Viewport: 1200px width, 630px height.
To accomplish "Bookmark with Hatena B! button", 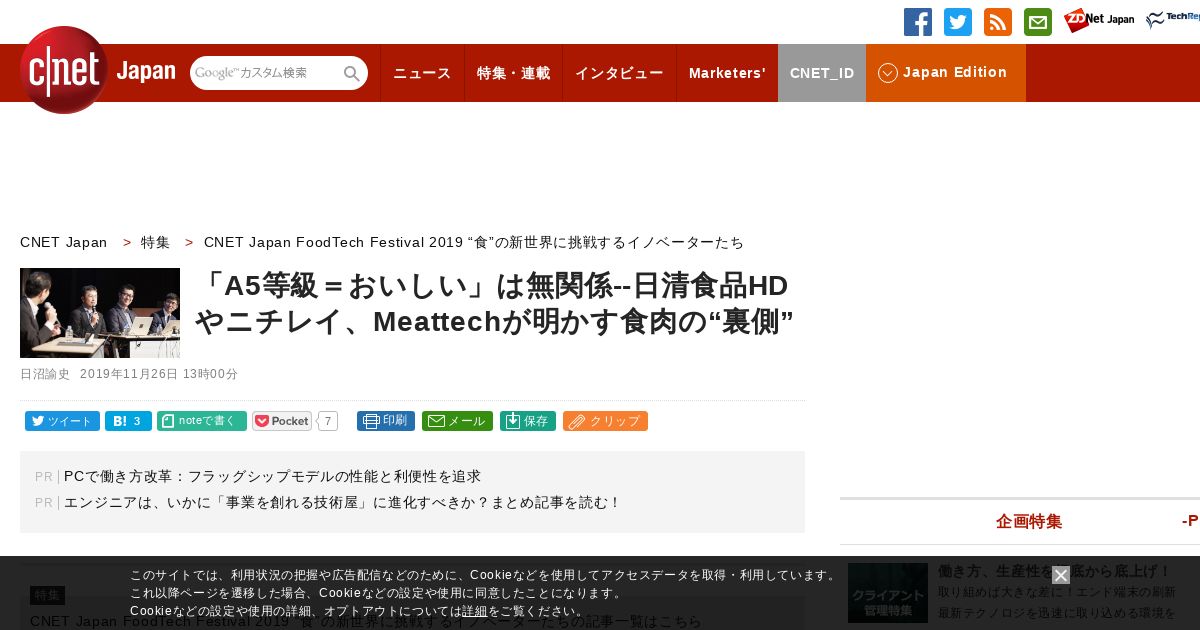I will pos(128,421).
